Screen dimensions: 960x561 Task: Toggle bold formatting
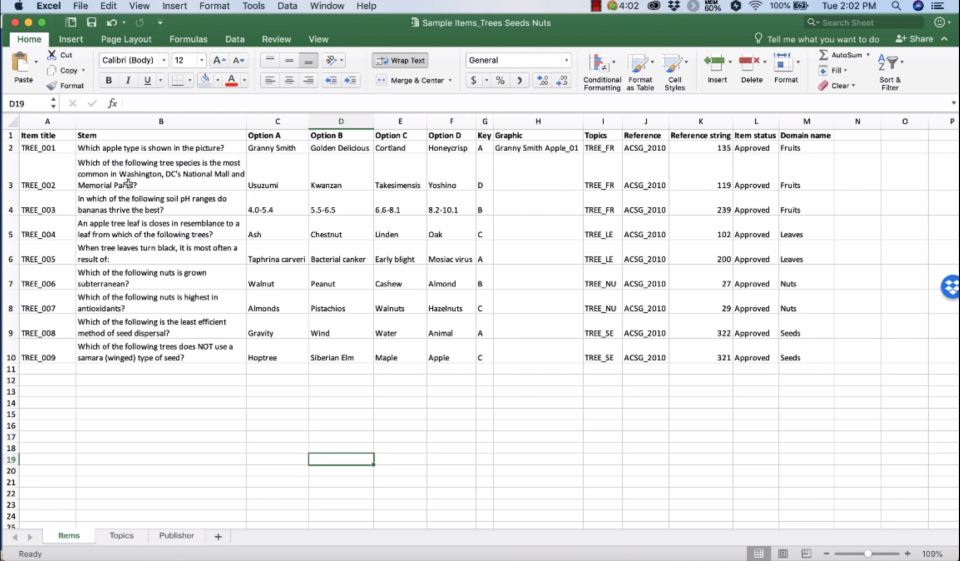point(109,80)
